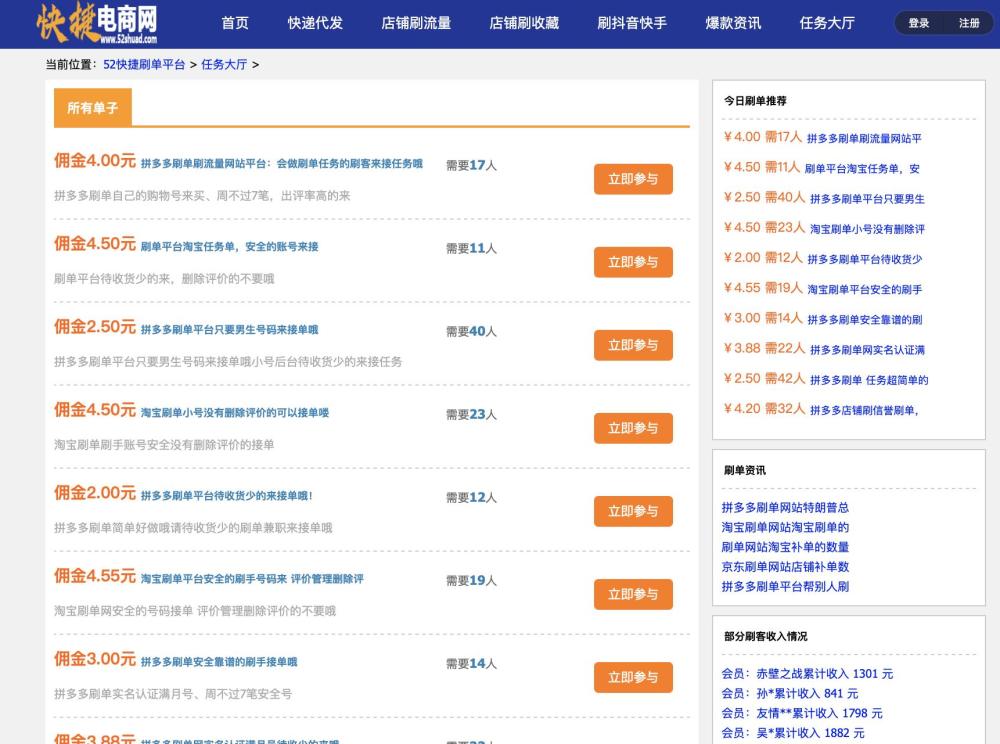Open task title 拼多多刷单安全靠谱的刷手接单哦
The image size is (1000, 744).
point(219,662)
